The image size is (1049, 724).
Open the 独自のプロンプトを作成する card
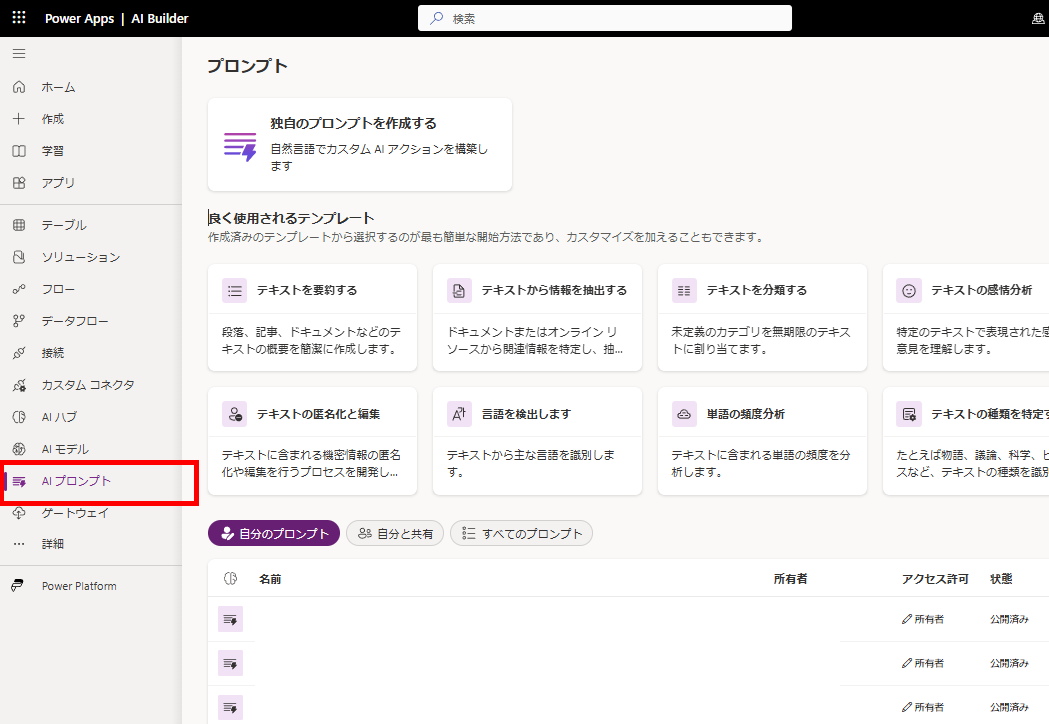(359, 144)
